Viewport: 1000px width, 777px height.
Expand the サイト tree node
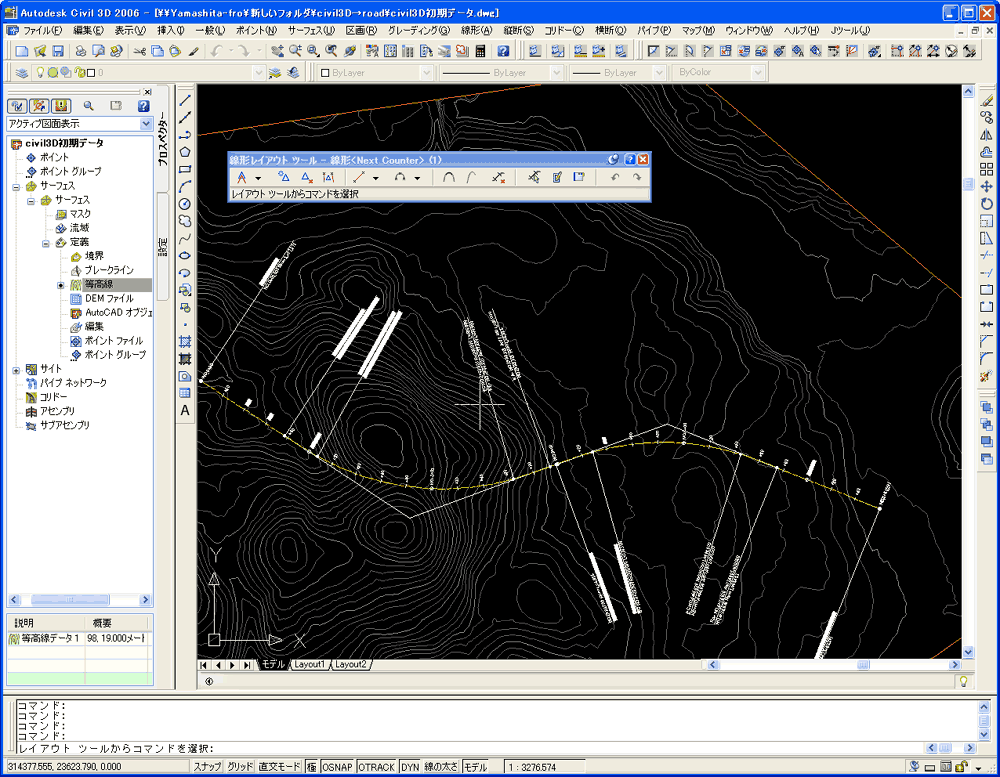click(x=16, y=369)
